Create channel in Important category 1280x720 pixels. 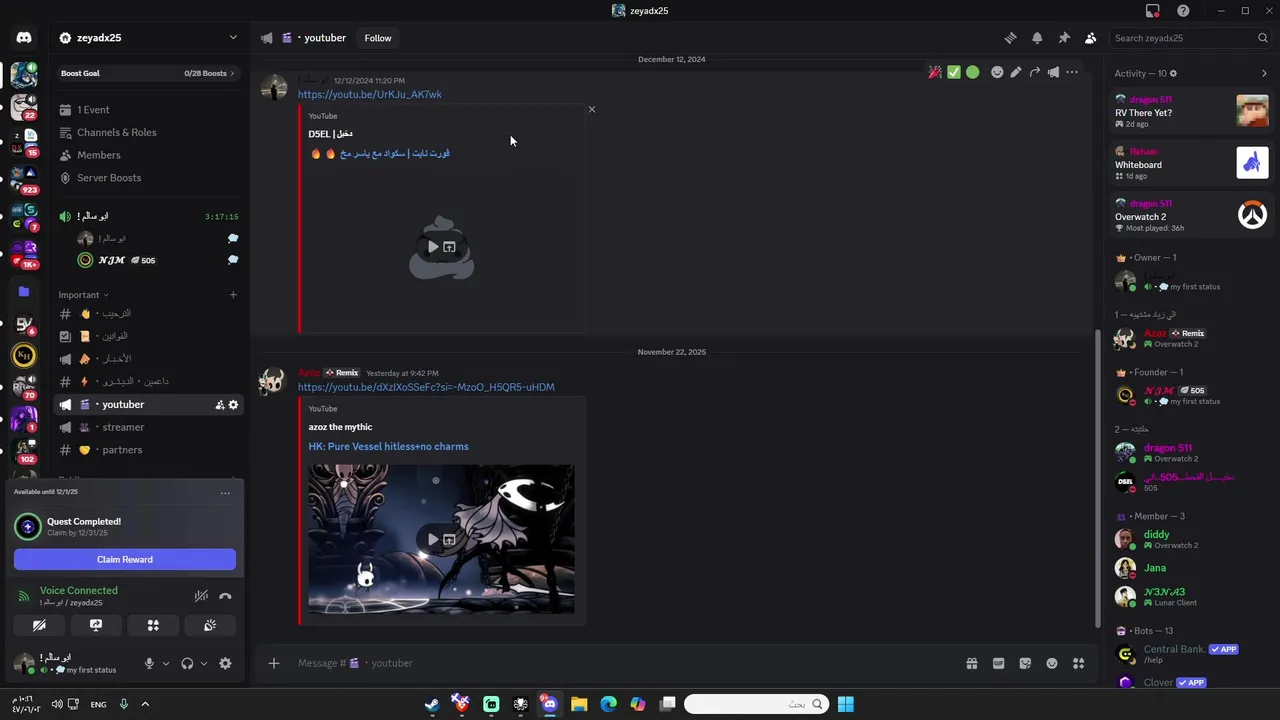click(x=233, y=295)
